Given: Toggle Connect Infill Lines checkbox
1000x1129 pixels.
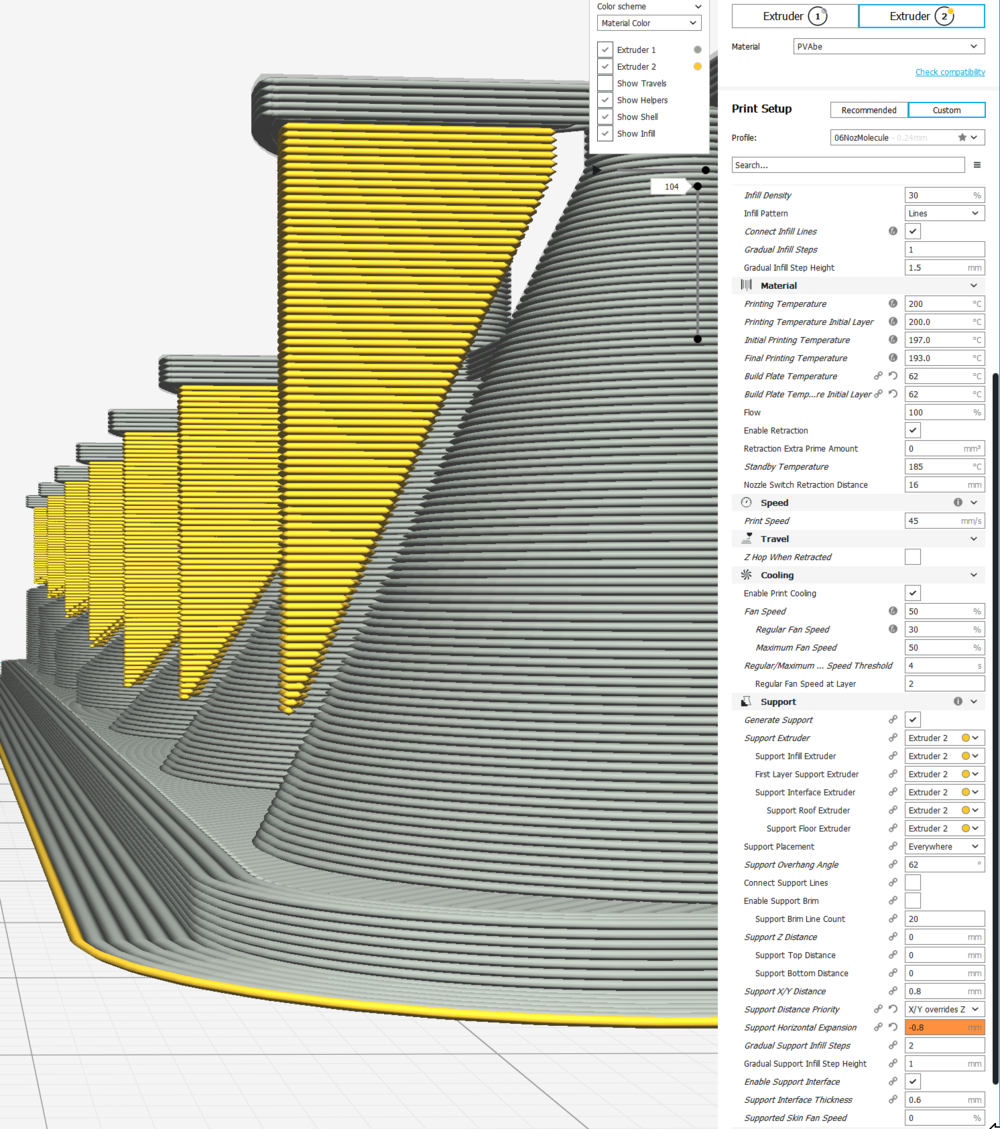Looking at the screenshot, I should click(913, 231).
